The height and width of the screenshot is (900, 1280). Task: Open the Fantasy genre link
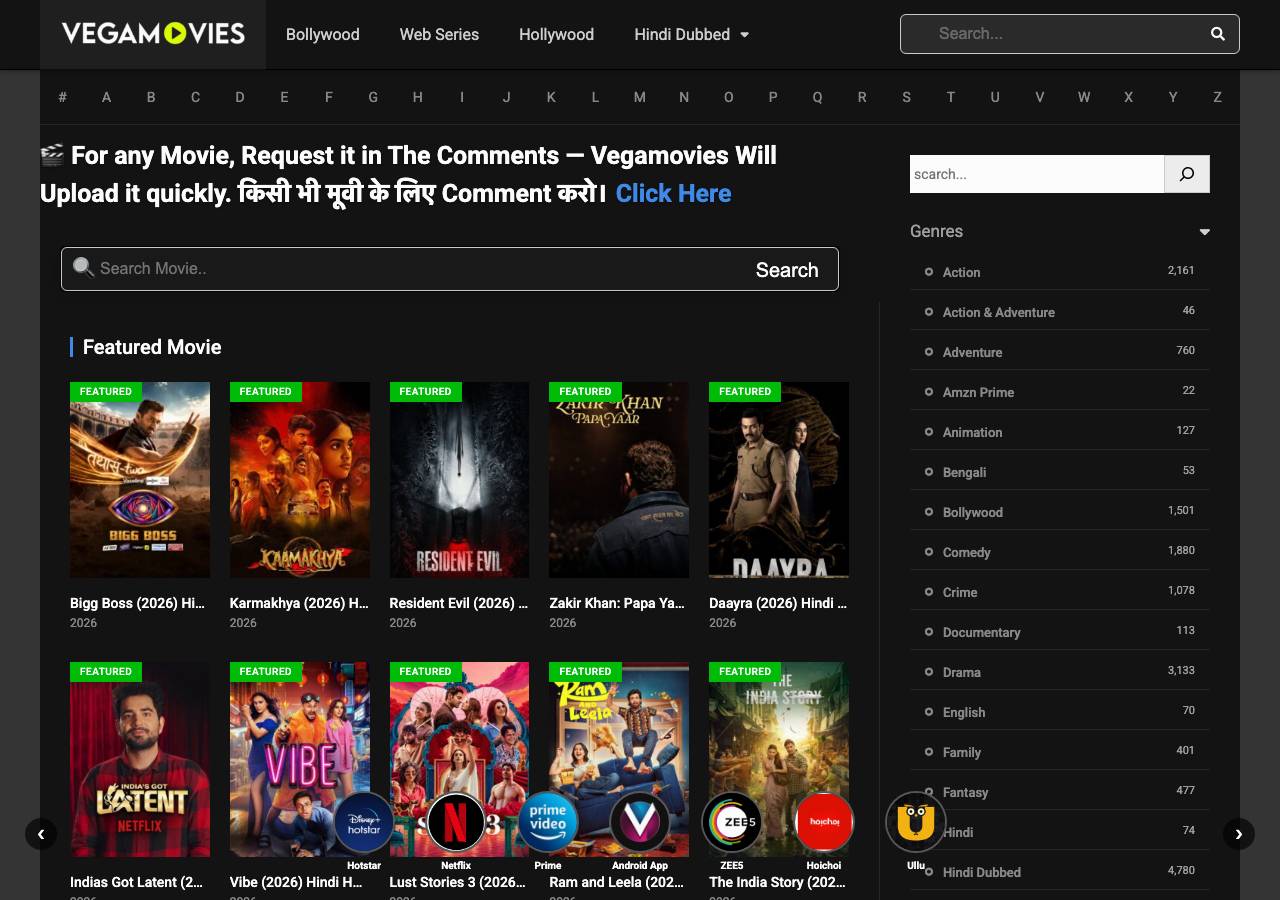tap(965, 792)
